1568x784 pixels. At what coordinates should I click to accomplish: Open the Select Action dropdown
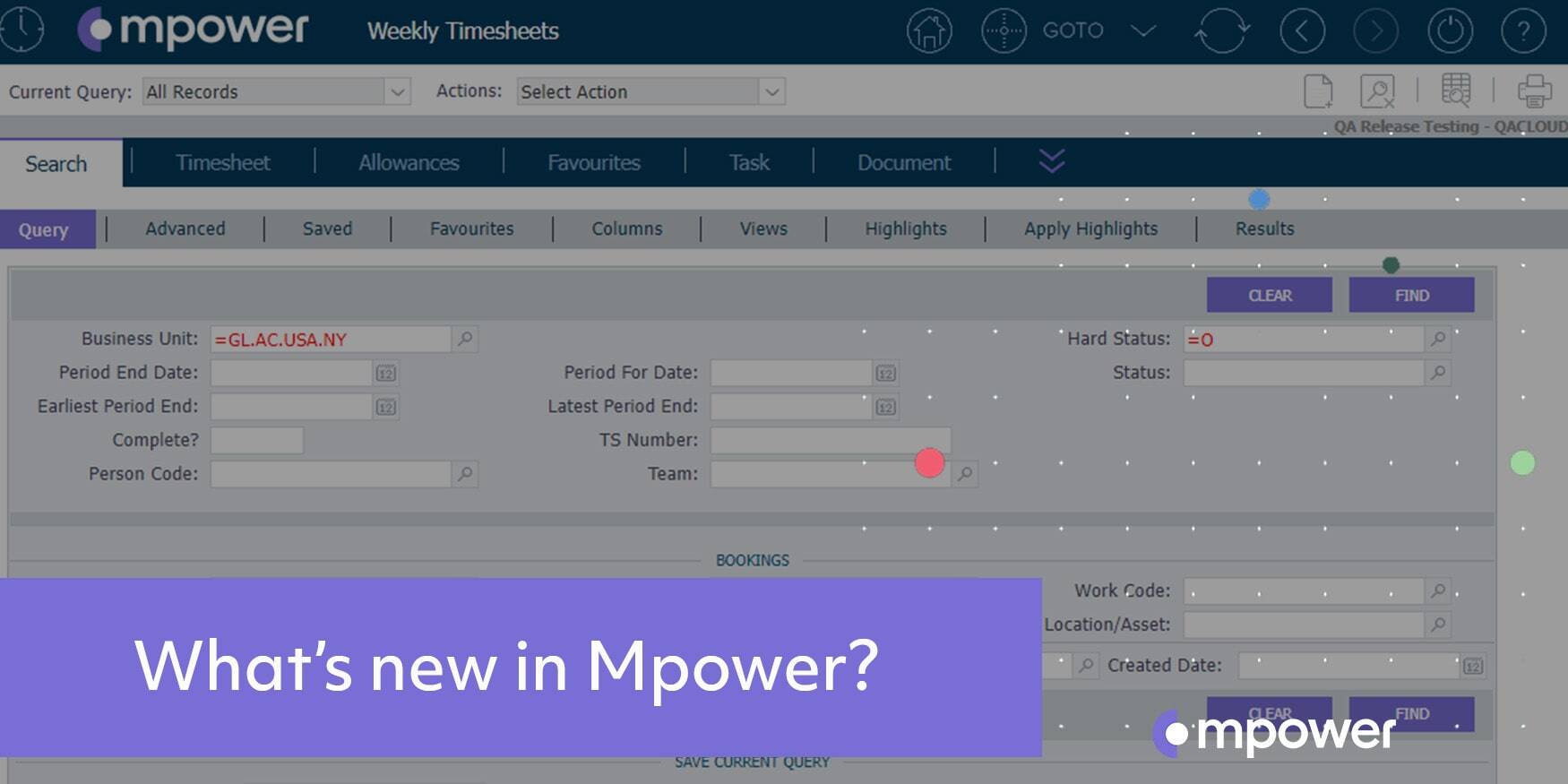[771, 91]
